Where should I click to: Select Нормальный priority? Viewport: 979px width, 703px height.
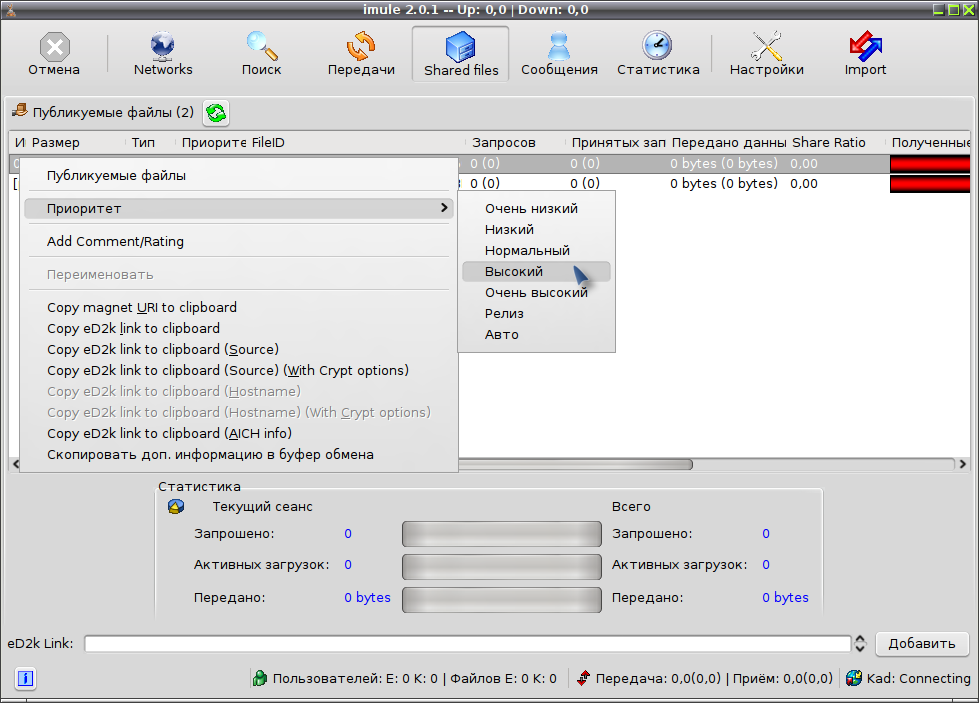pos(536,250)
